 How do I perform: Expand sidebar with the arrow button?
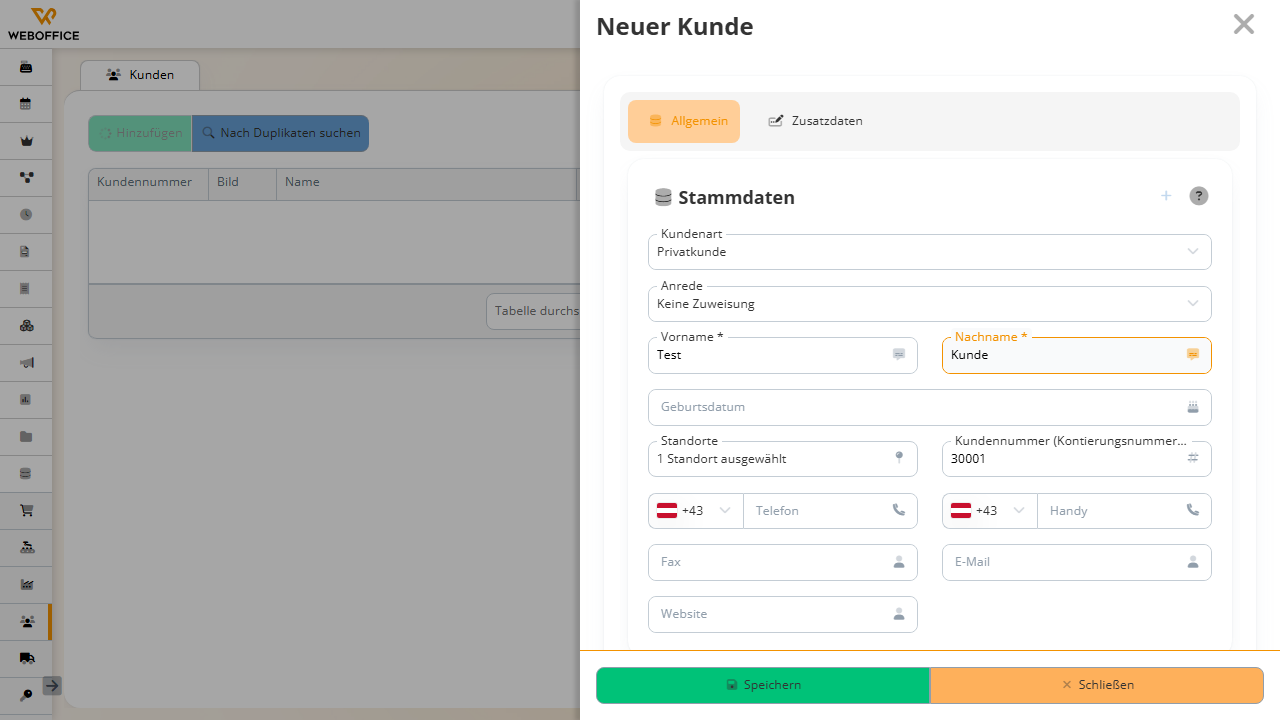(x=52, y=685)
